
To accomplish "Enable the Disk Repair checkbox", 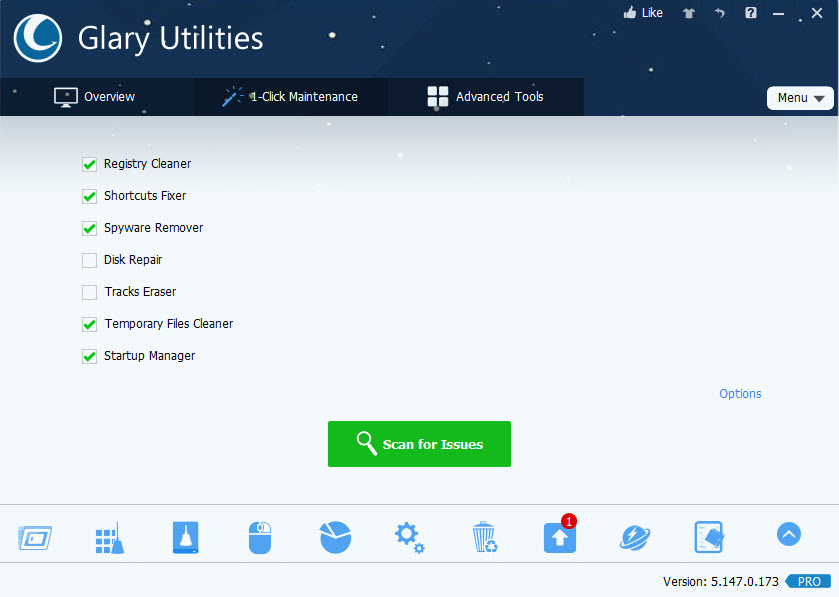I will [89, 261].
